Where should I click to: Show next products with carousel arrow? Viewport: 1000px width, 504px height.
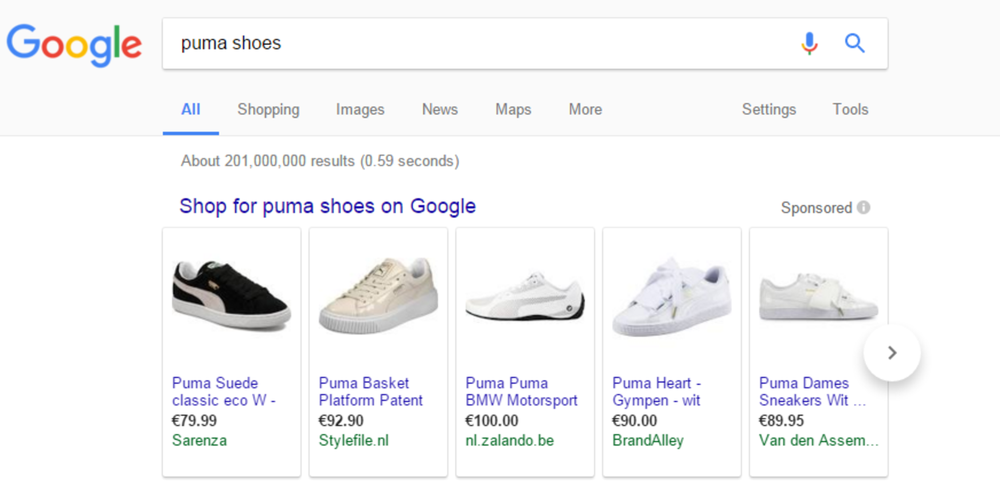point(892,352)
